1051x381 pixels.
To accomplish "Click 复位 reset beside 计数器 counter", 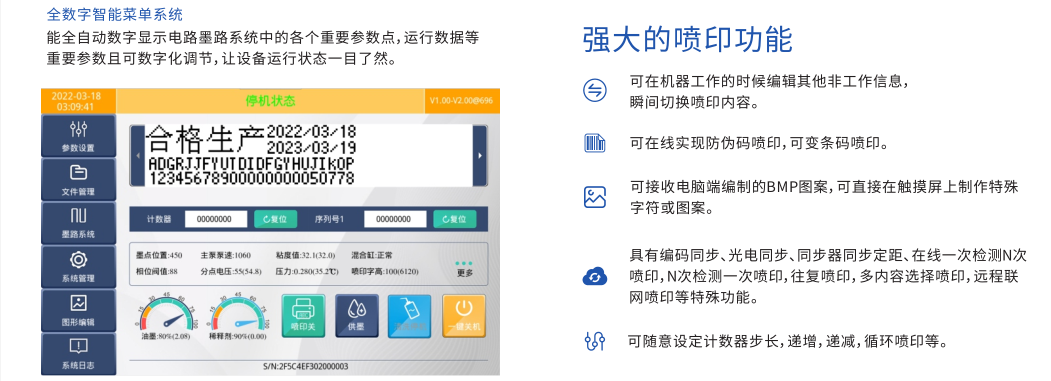I will pos(275,219).
